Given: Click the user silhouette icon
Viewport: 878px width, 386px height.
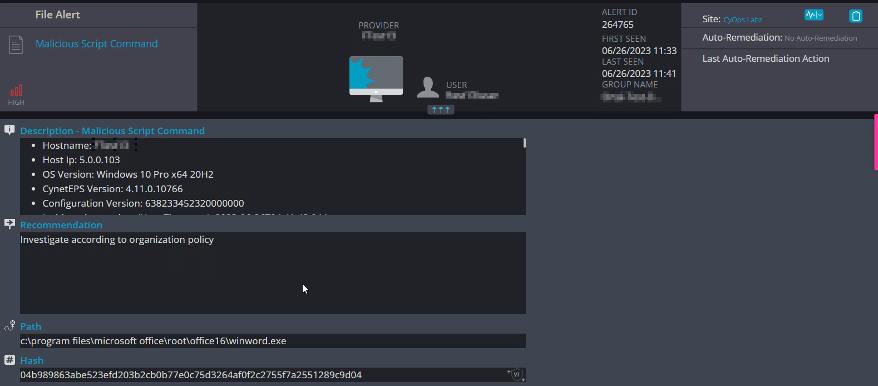Looking at the screenshot, I should pyautogui.click(x=428, y=88).
